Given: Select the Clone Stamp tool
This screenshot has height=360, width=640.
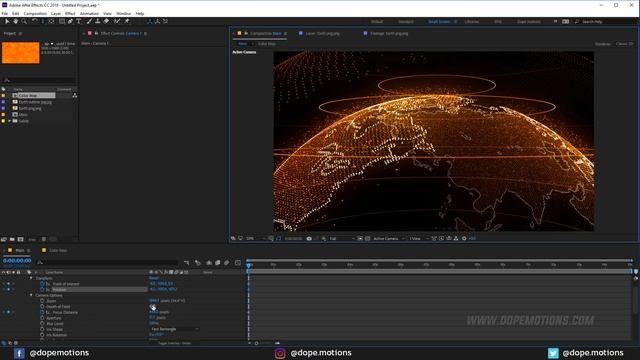Looking at the screenshot, I should click(x=98, y=21).
